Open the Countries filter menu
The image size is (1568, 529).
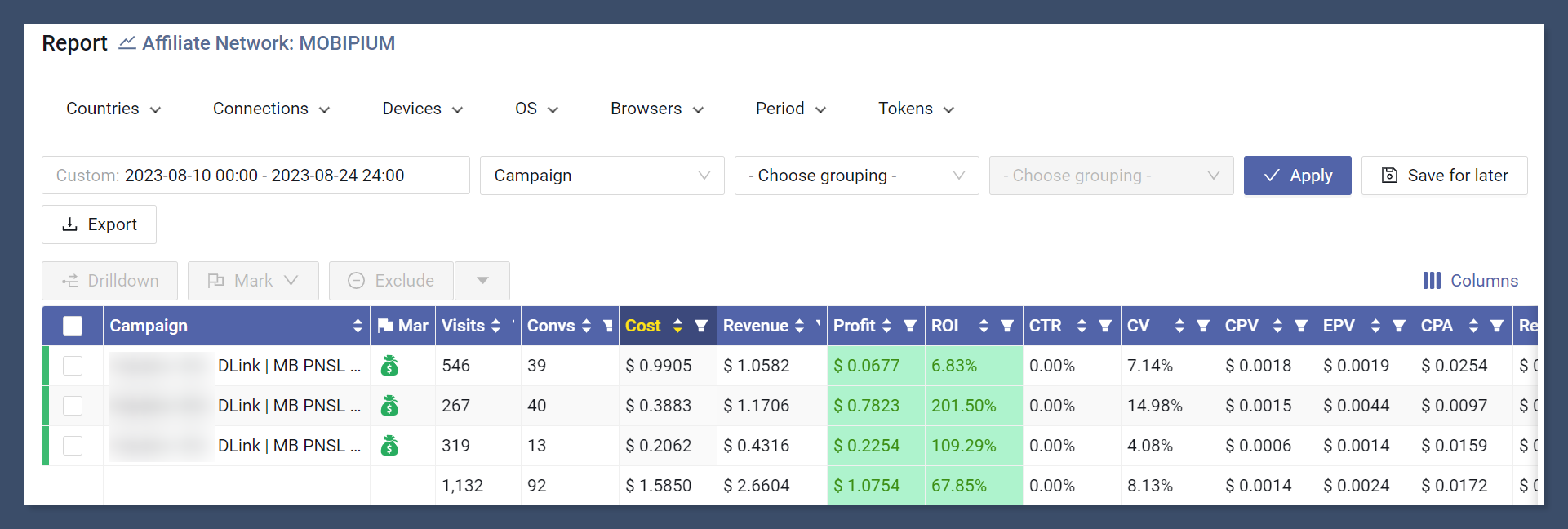point(113,109)
